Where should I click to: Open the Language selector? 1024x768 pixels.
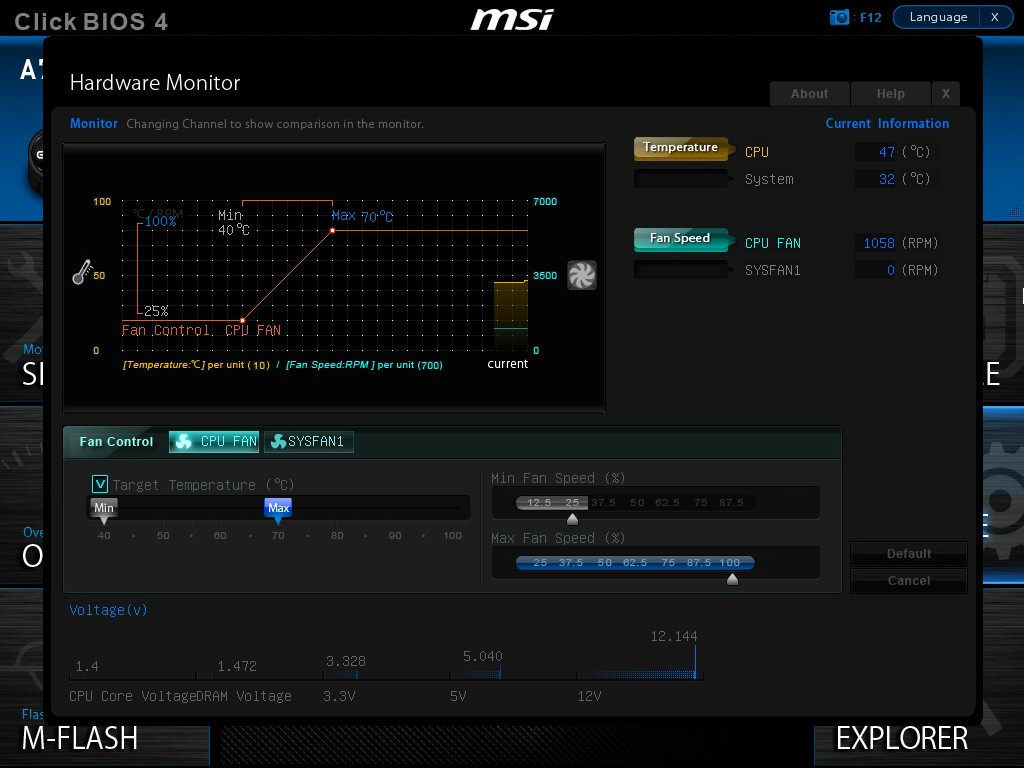938,17
